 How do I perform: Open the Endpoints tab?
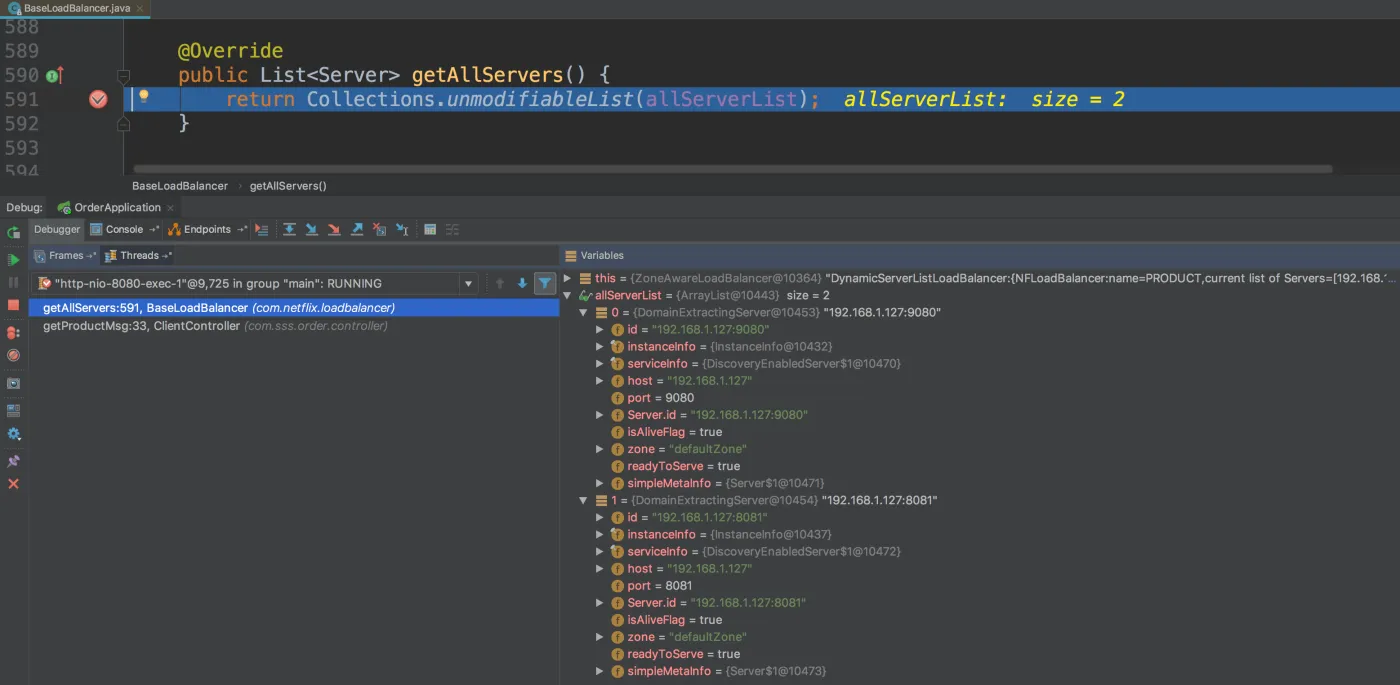206,230
